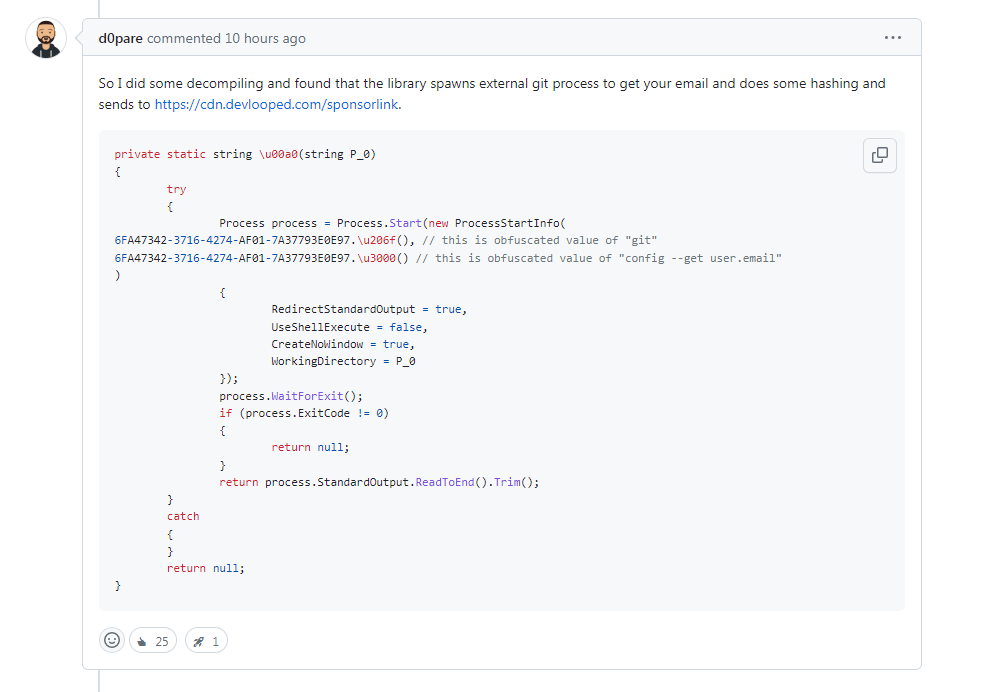Screen dimensions: 986x692
Task: Copy the code block to clipboard
Action: (880, 155)
